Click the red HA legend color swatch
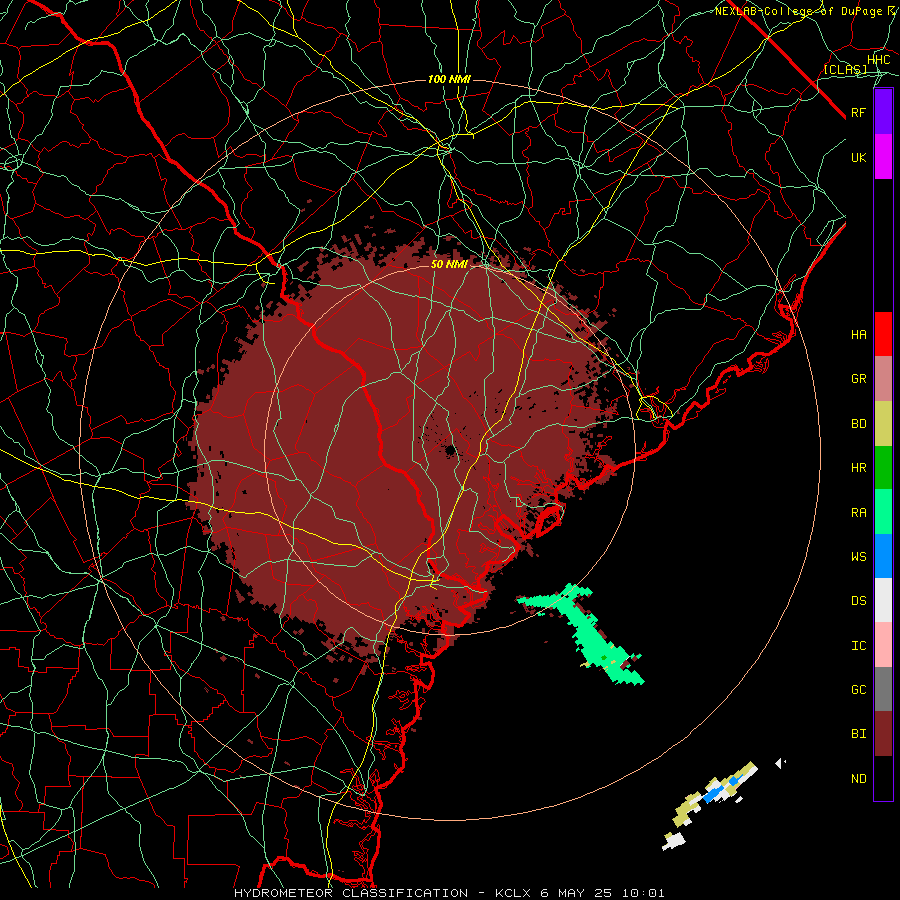This screenshot has width=900, height=900. [x=883, y=334]
